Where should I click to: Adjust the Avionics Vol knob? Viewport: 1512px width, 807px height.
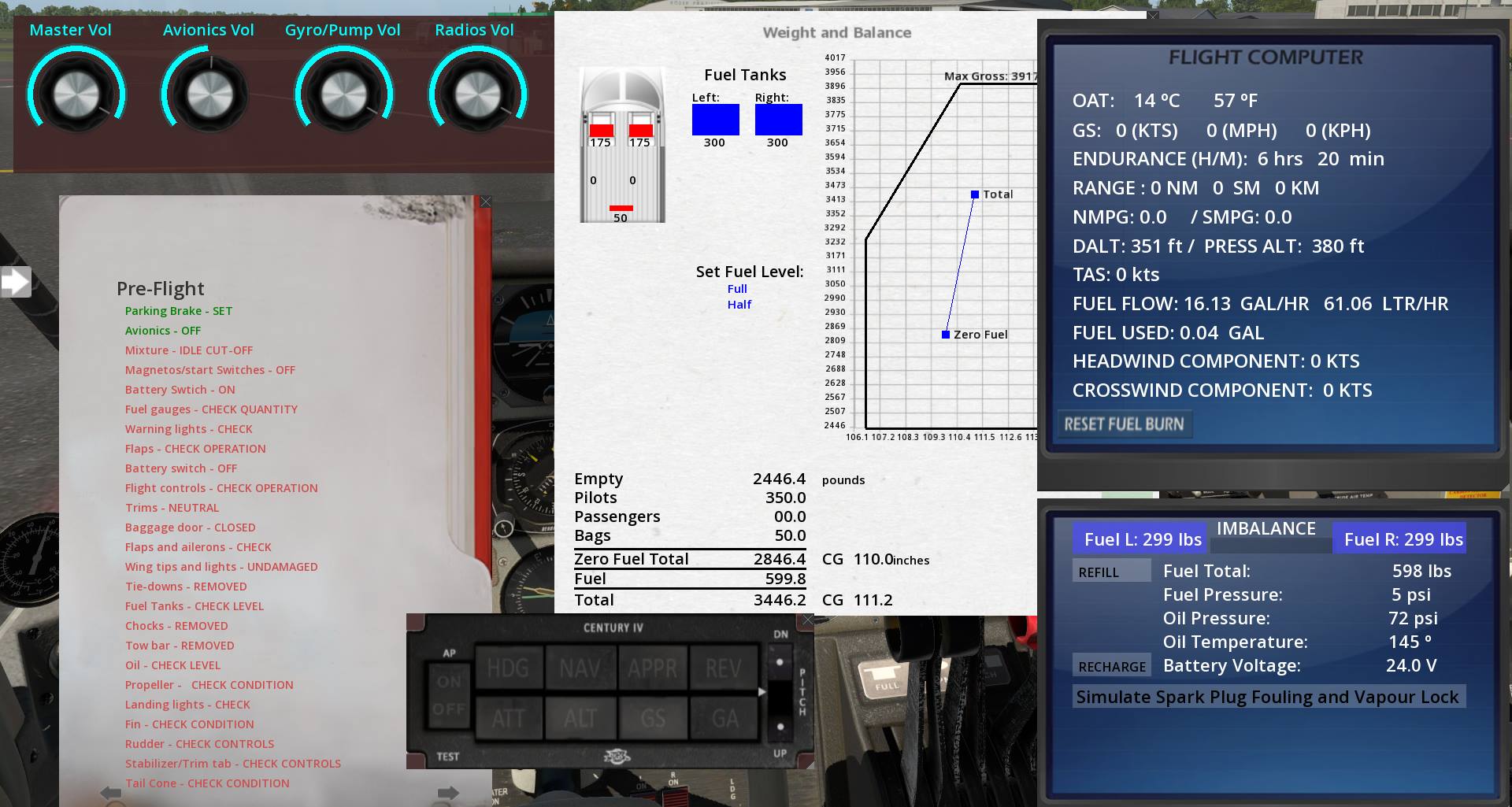pyautogui.click(x=209, y=94)
